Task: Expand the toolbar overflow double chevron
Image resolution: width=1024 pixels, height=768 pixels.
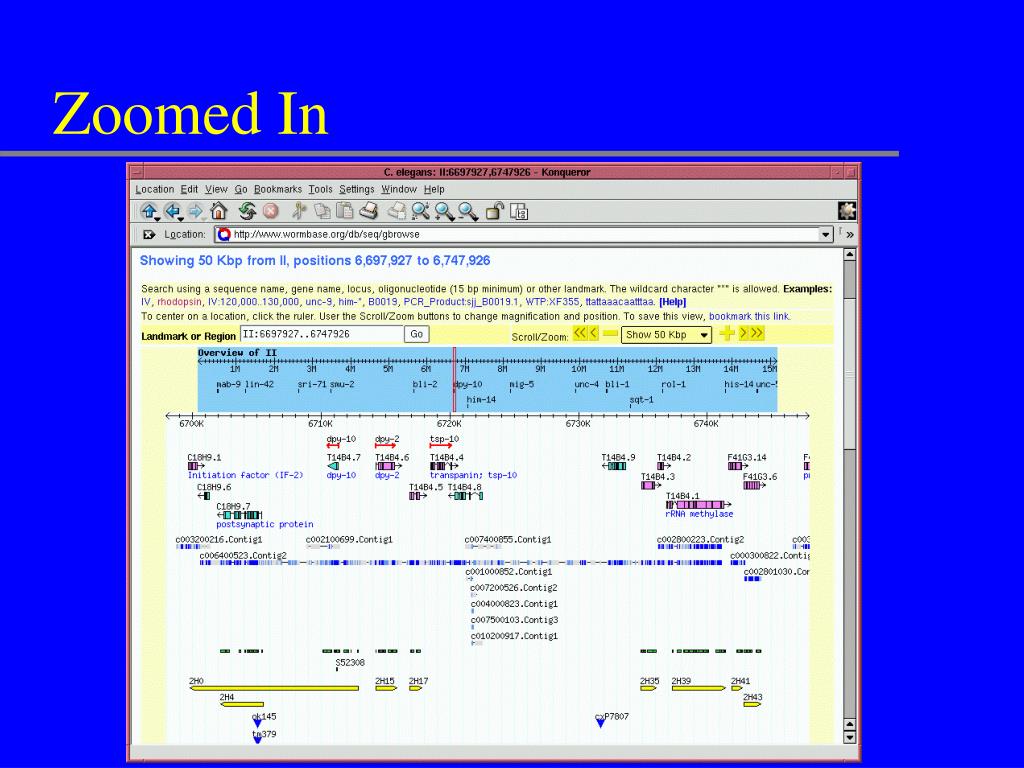Action: (x=850, y=234)
